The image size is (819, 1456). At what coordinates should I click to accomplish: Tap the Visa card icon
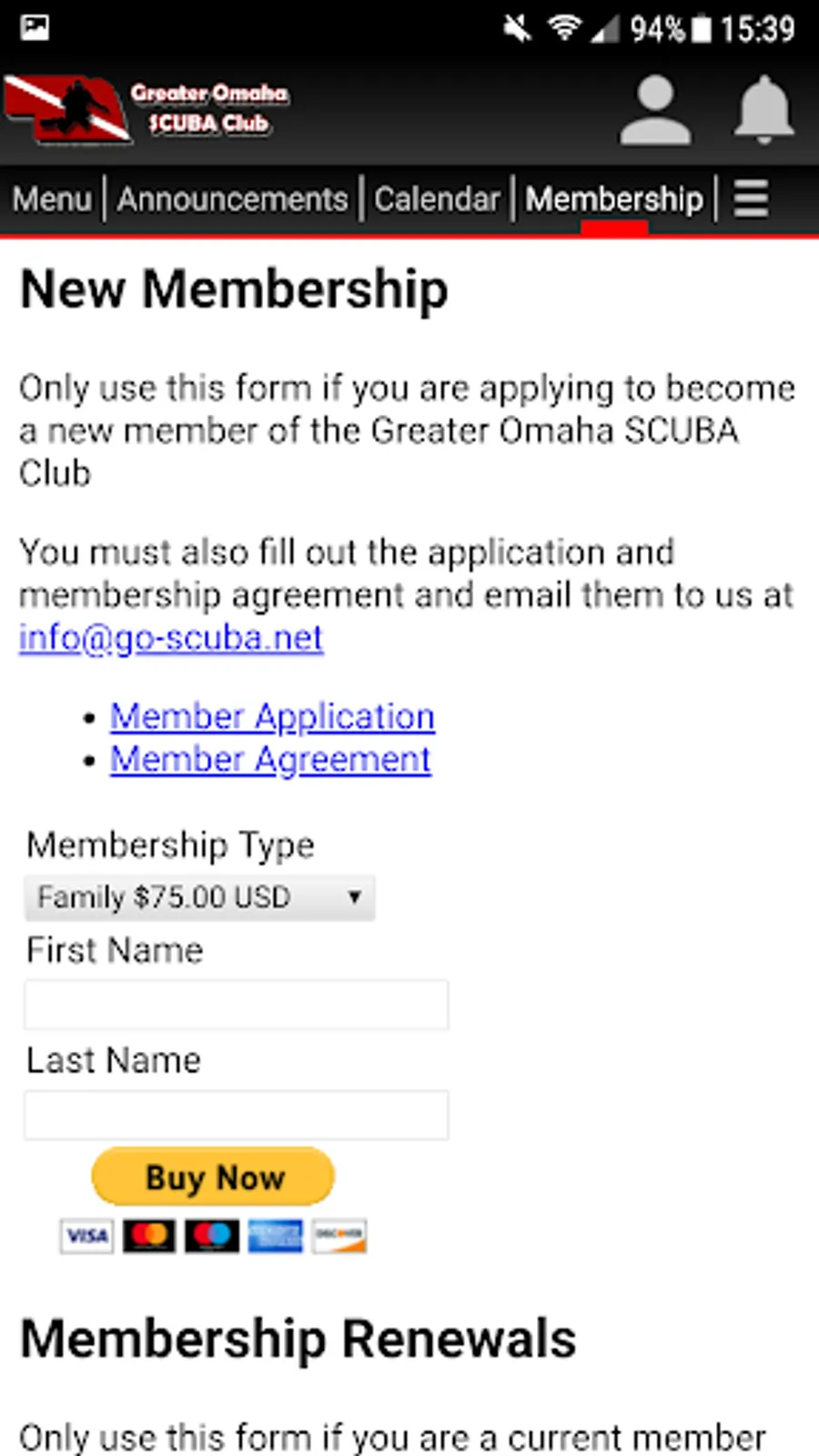pyautogui.click(x=87, y=1236)
